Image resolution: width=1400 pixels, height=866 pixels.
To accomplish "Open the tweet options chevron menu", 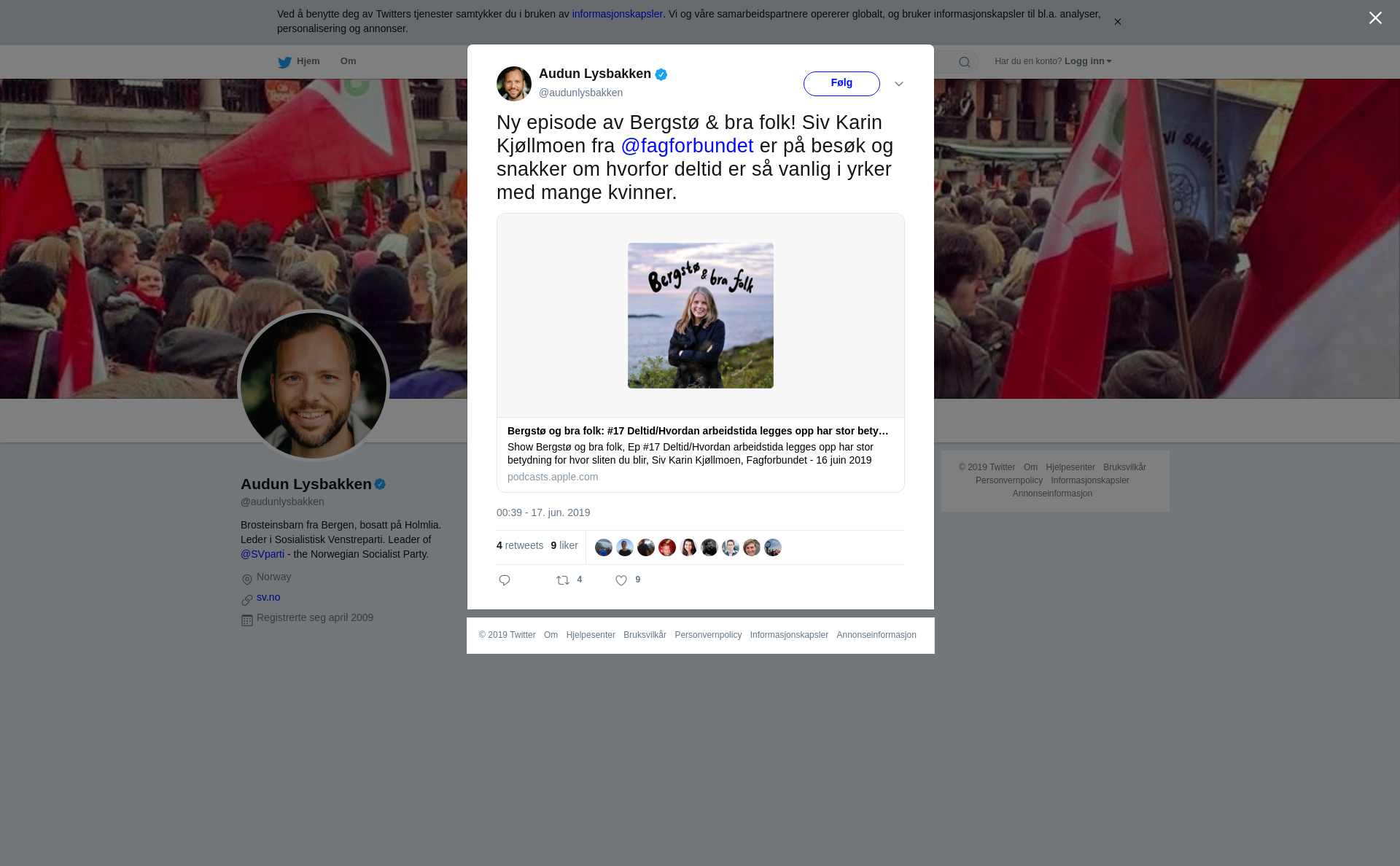I will point(899,84).
